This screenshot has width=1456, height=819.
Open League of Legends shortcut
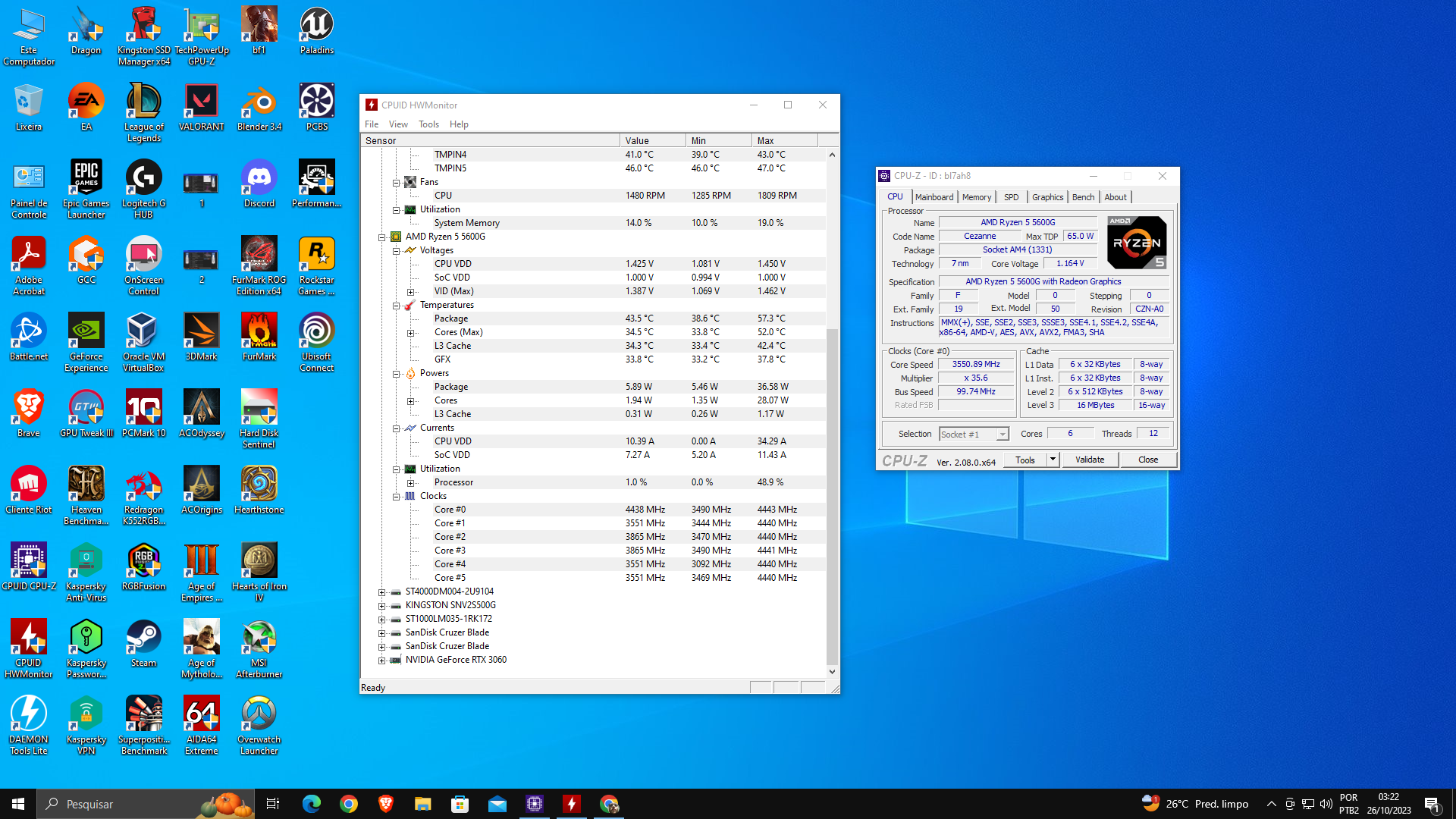pos(144,113)
